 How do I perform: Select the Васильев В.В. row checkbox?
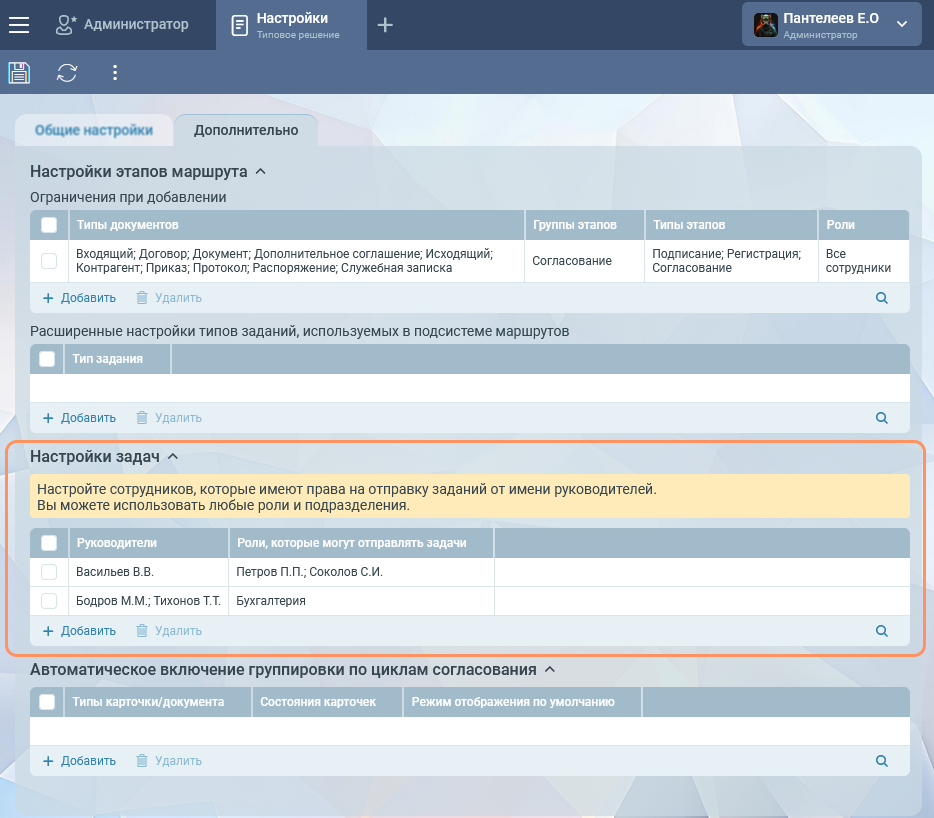[49, 572]
